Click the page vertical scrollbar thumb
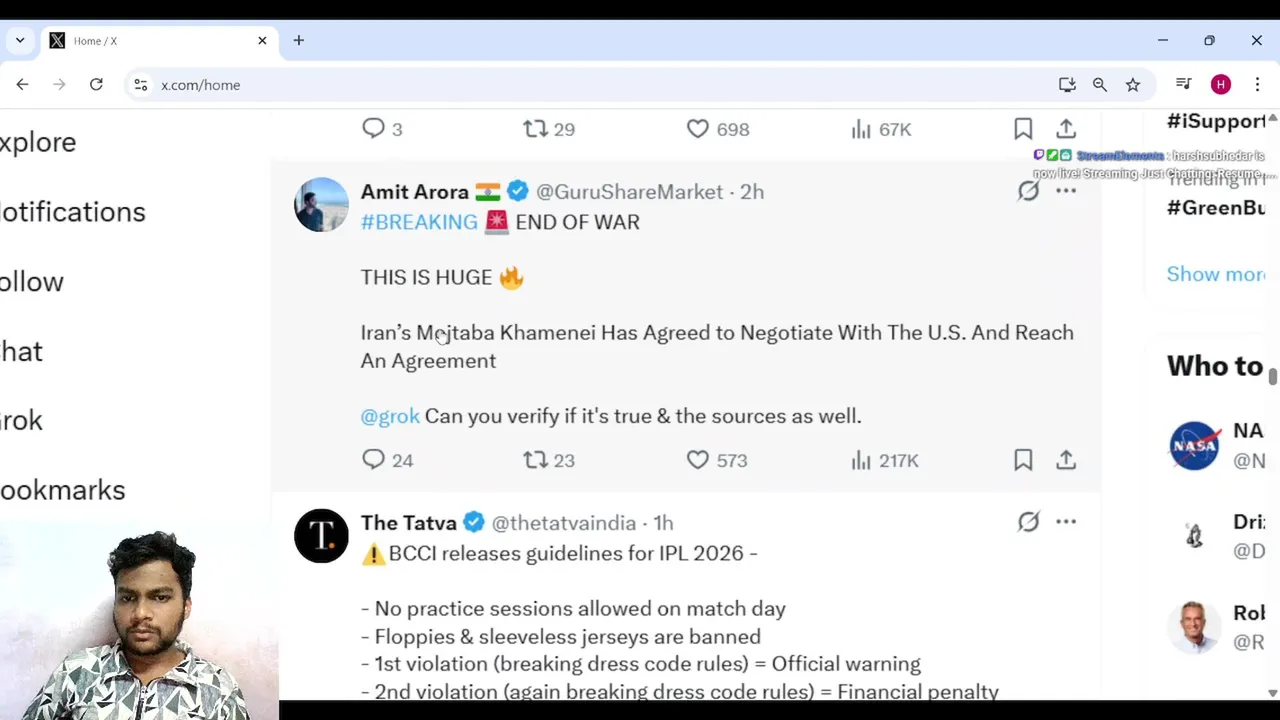Viewport: 1280px width, 720px height. point(1273,377)
